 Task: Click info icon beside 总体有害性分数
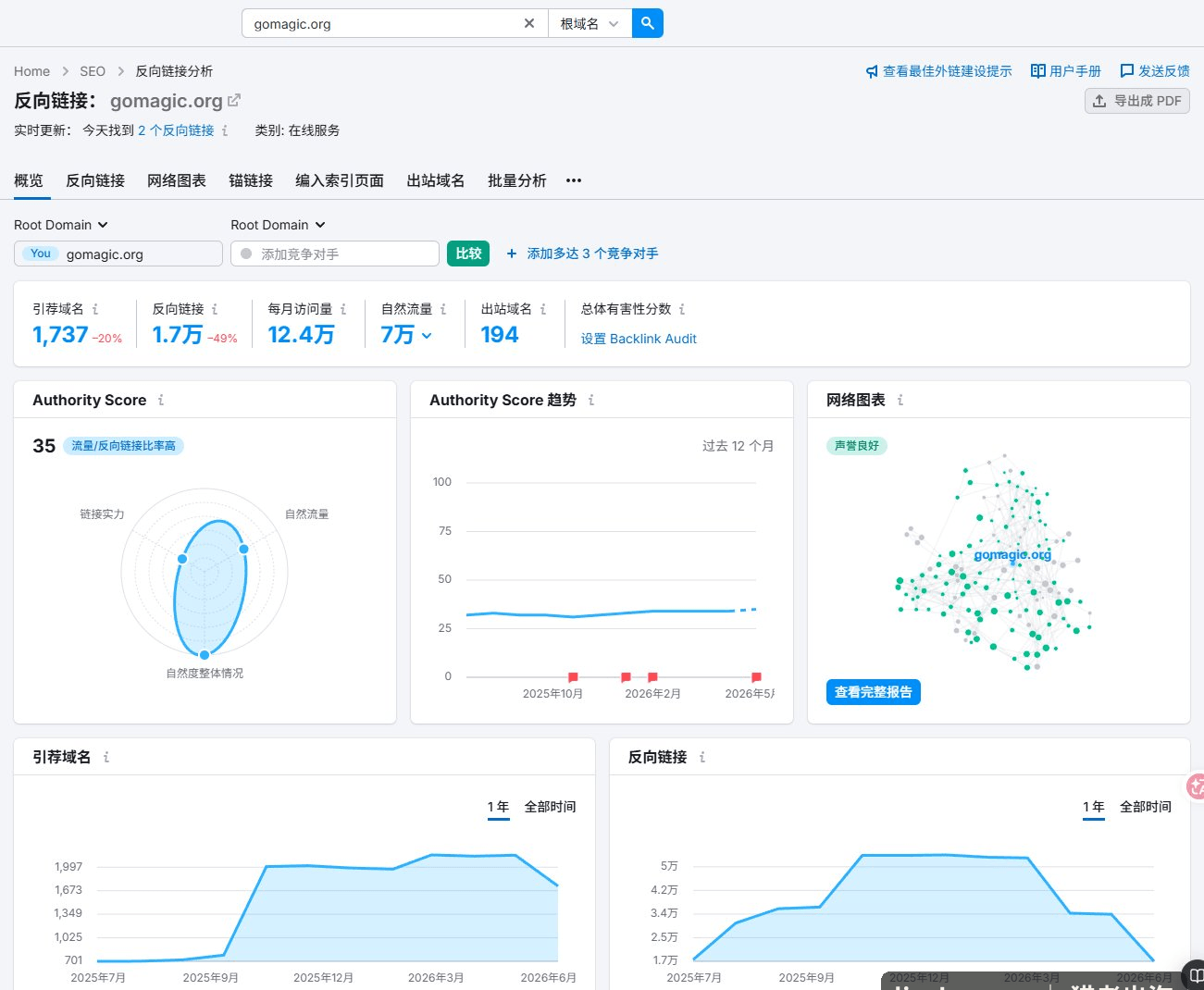(x=682, y=309)
